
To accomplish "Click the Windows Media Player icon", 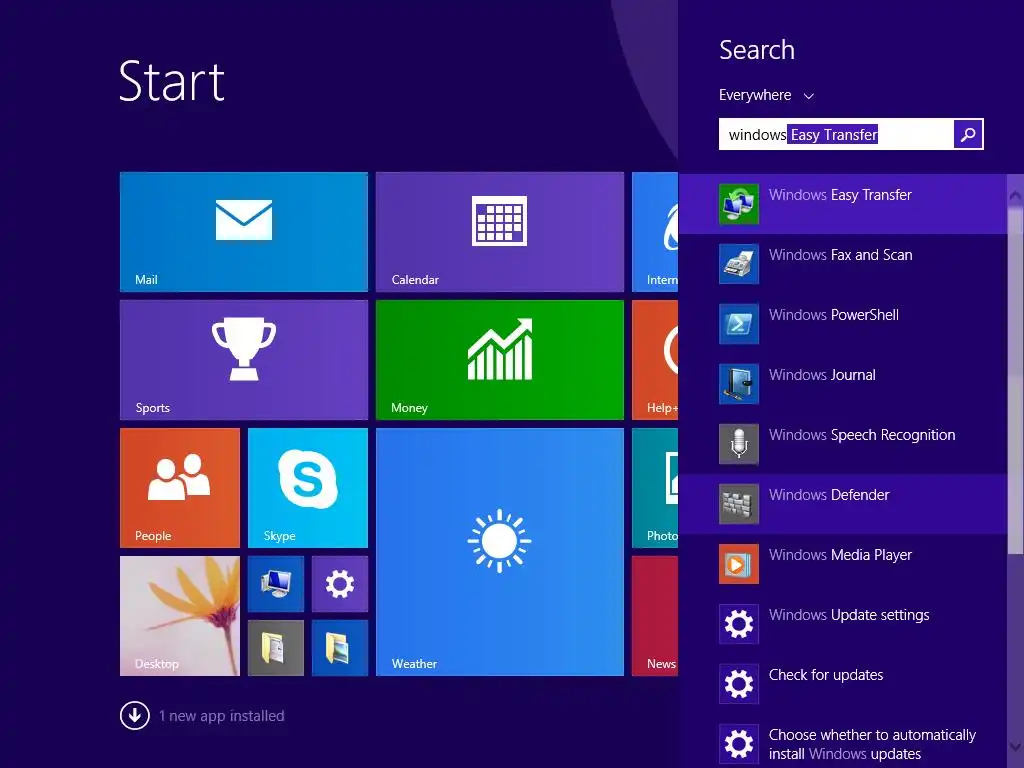I will click(739, 564).
